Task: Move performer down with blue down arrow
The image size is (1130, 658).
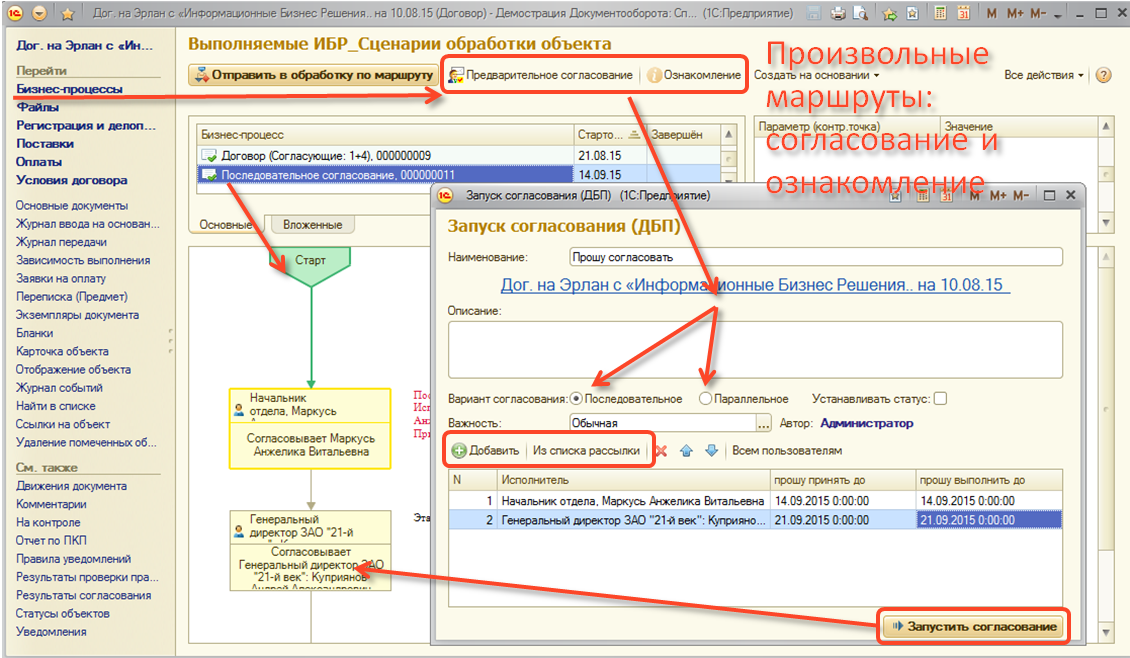Action: [711, 451]
